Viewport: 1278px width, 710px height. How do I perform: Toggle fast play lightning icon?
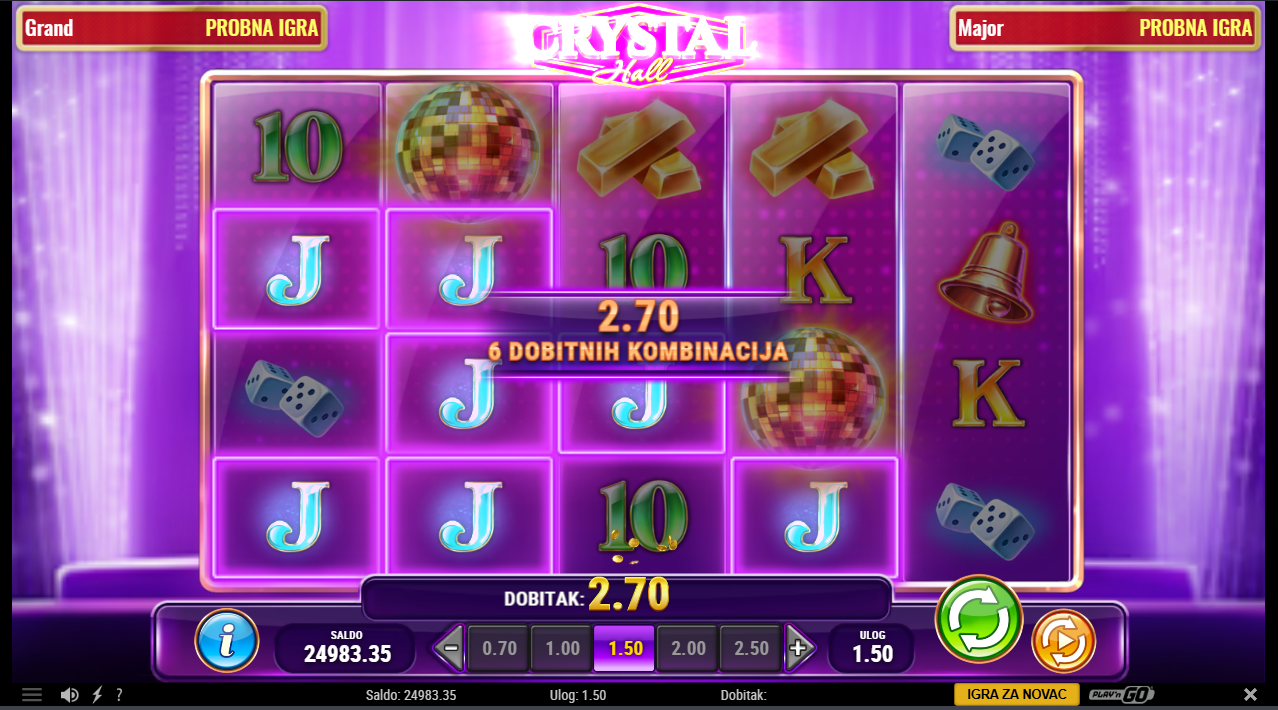(x=97, y=694)
